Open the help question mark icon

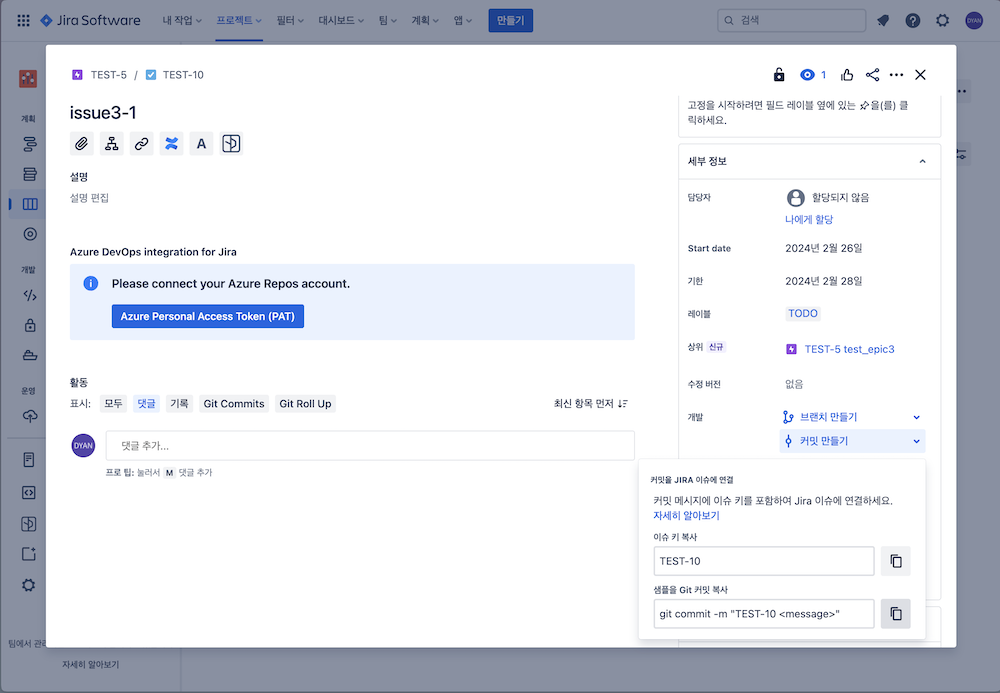[x=913, y=20]
